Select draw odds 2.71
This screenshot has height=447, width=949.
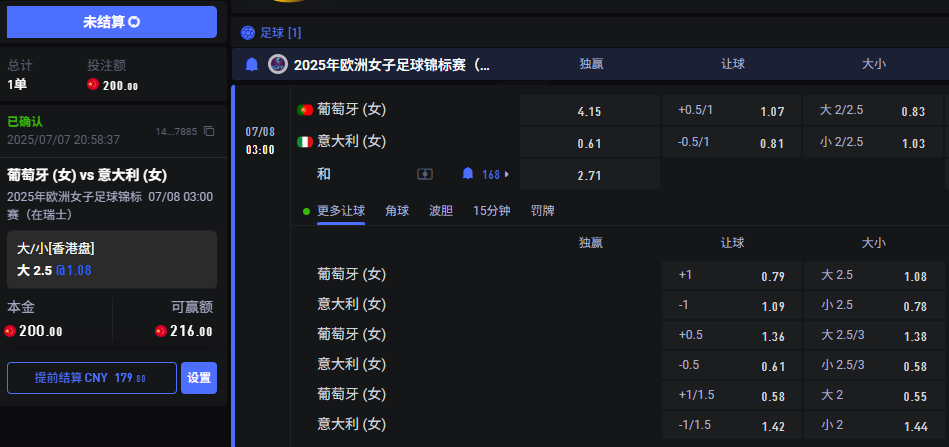point(589,175)
